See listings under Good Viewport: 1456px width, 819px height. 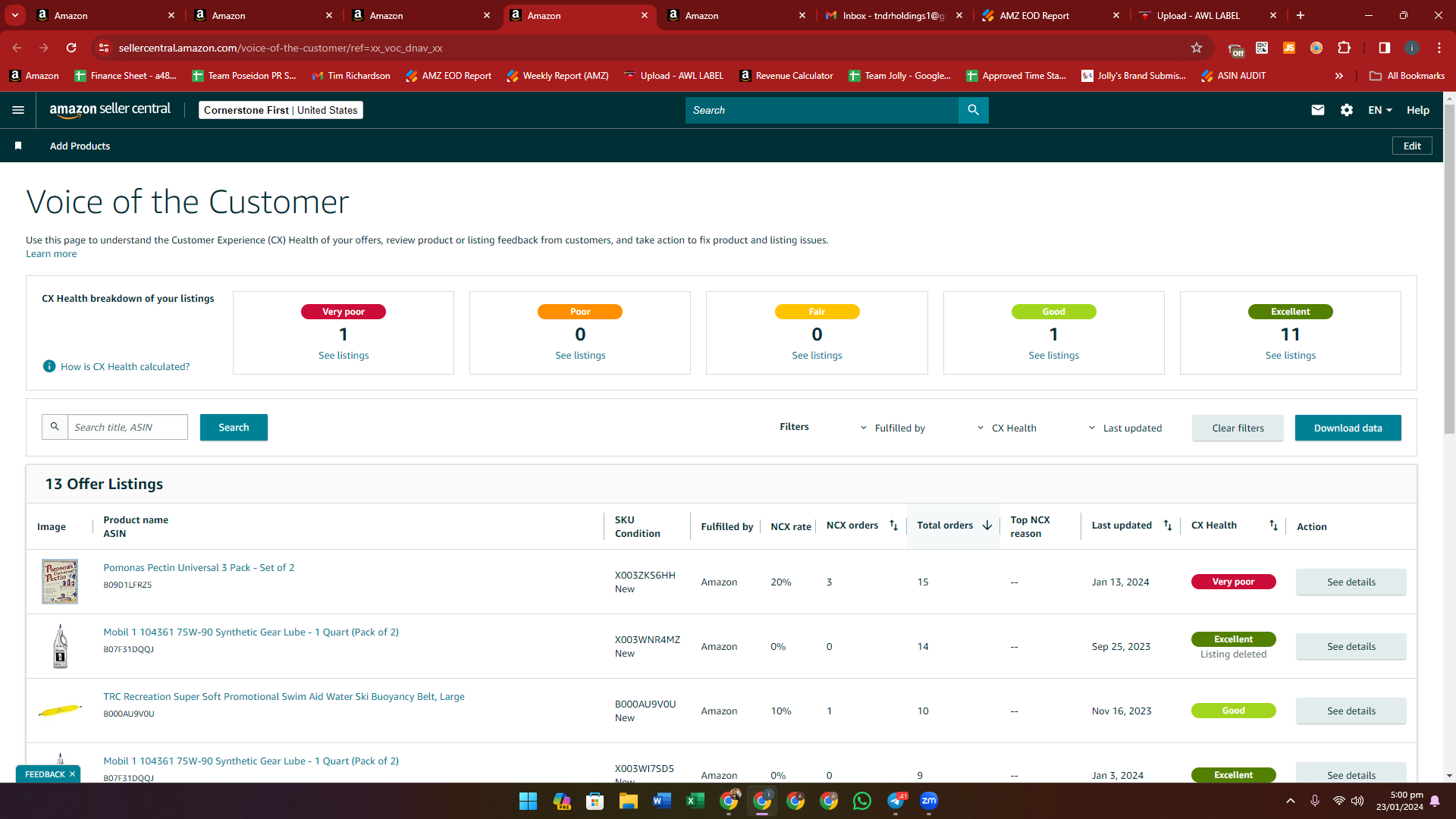pyautogui.click(x=1053, y=355)
